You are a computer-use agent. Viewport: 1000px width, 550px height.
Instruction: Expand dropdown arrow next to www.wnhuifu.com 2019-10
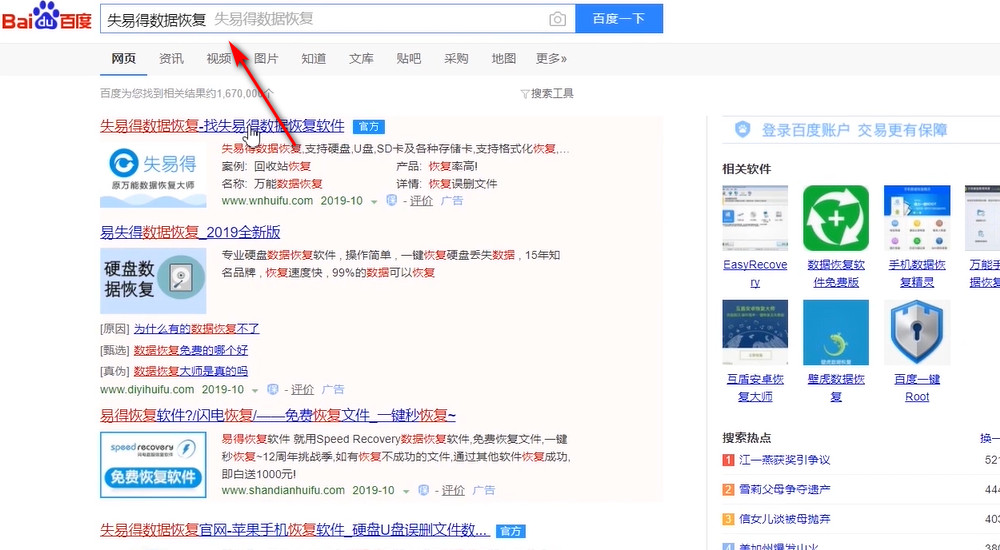tap(374, 202)
